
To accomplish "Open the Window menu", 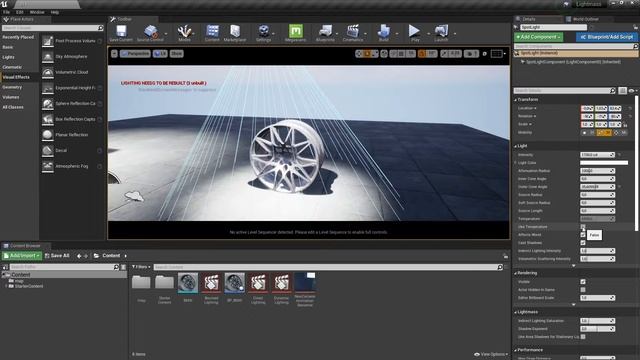I will [37, 12].
